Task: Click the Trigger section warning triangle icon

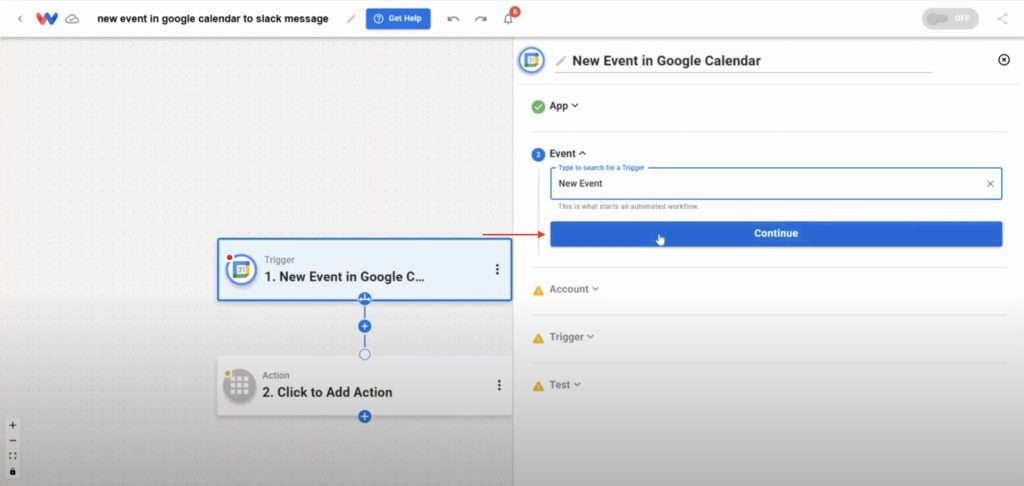Action: click(538, 338)
